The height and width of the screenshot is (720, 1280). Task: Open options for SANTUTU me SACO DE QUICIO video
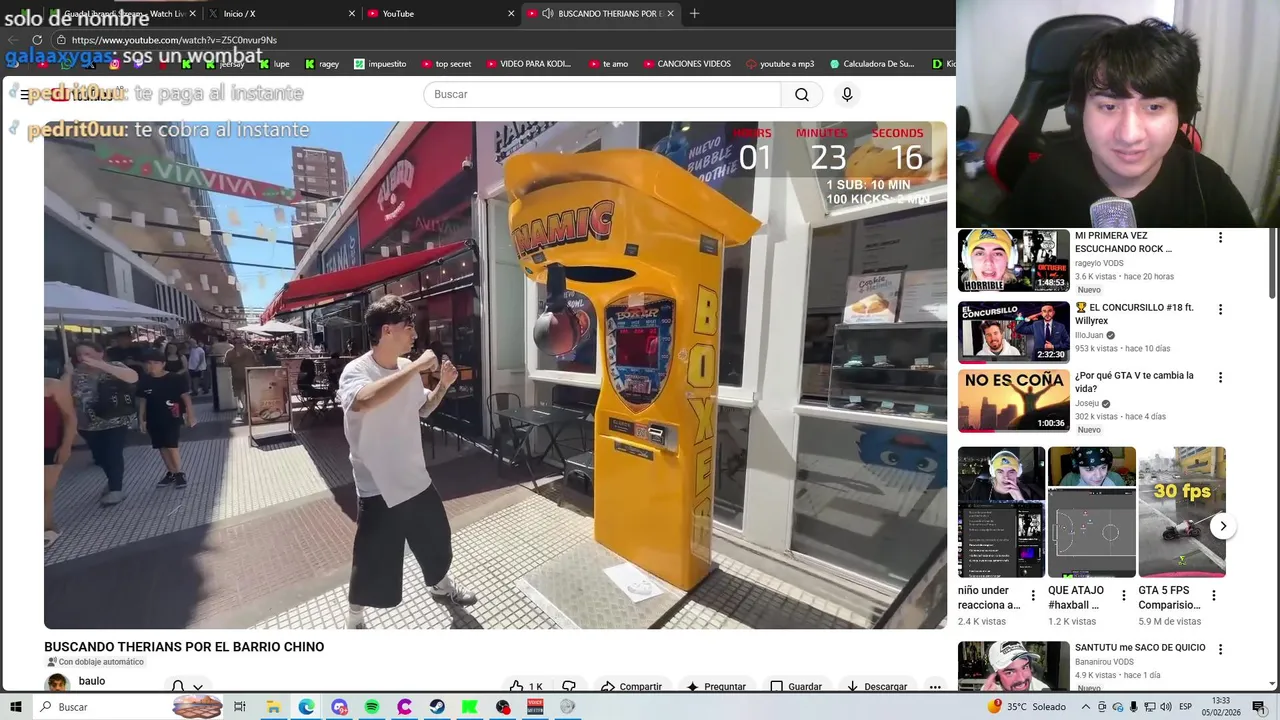[1220, 649]
